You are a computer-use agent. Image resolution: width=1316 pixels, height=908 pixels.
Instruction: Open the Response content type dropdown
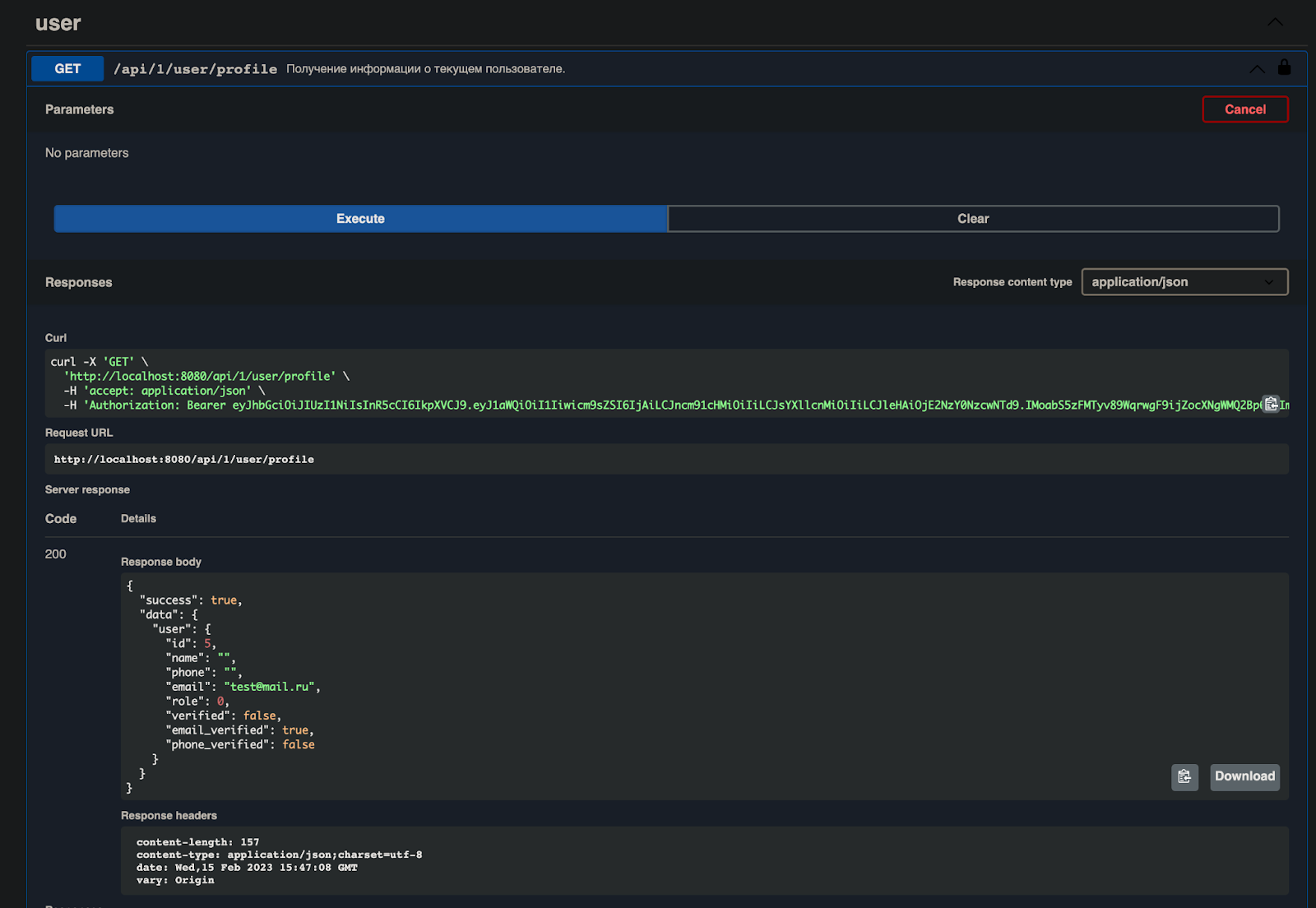pos(1184,282)
